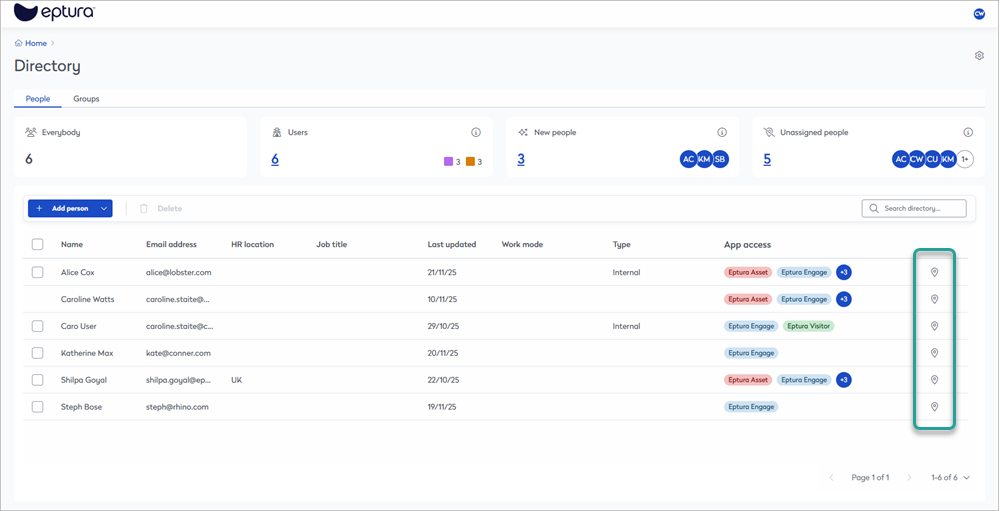Select the People tab
The height and width of the screenshot is (511, 1000).
38,99
